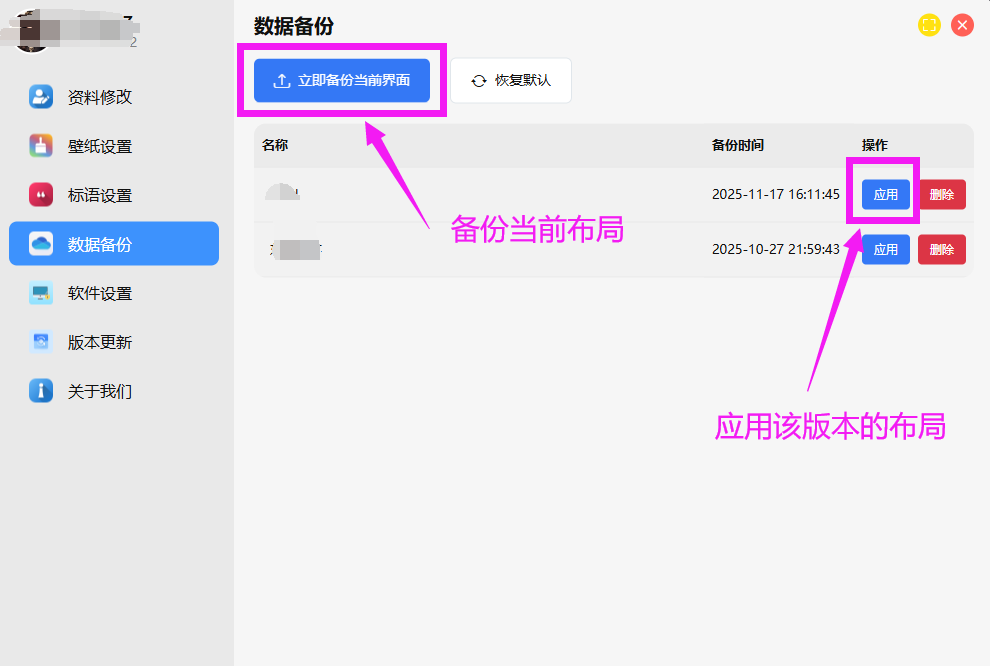Click the yellow fullscreen icon at top right
Viewport: 990px width, 666px height.
(929, 26)
